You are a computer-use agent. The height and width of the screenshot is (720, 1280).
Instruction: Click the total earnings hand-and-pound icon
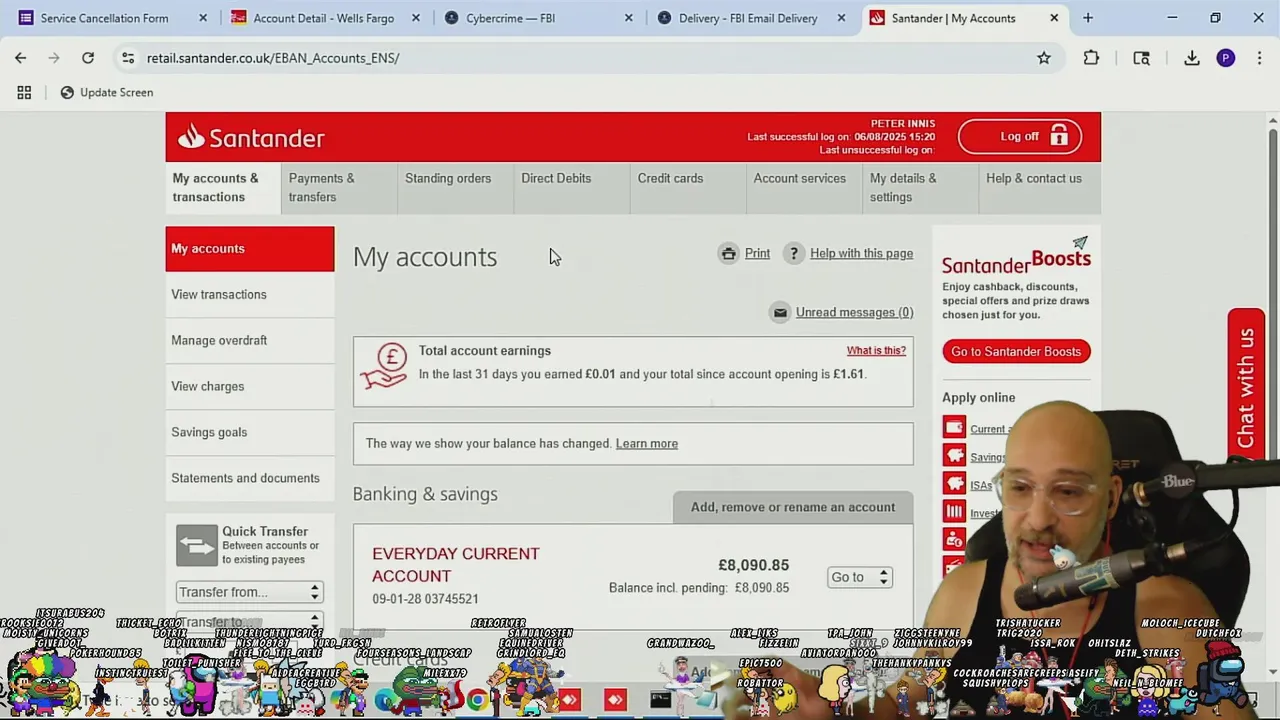coord(384,367)
